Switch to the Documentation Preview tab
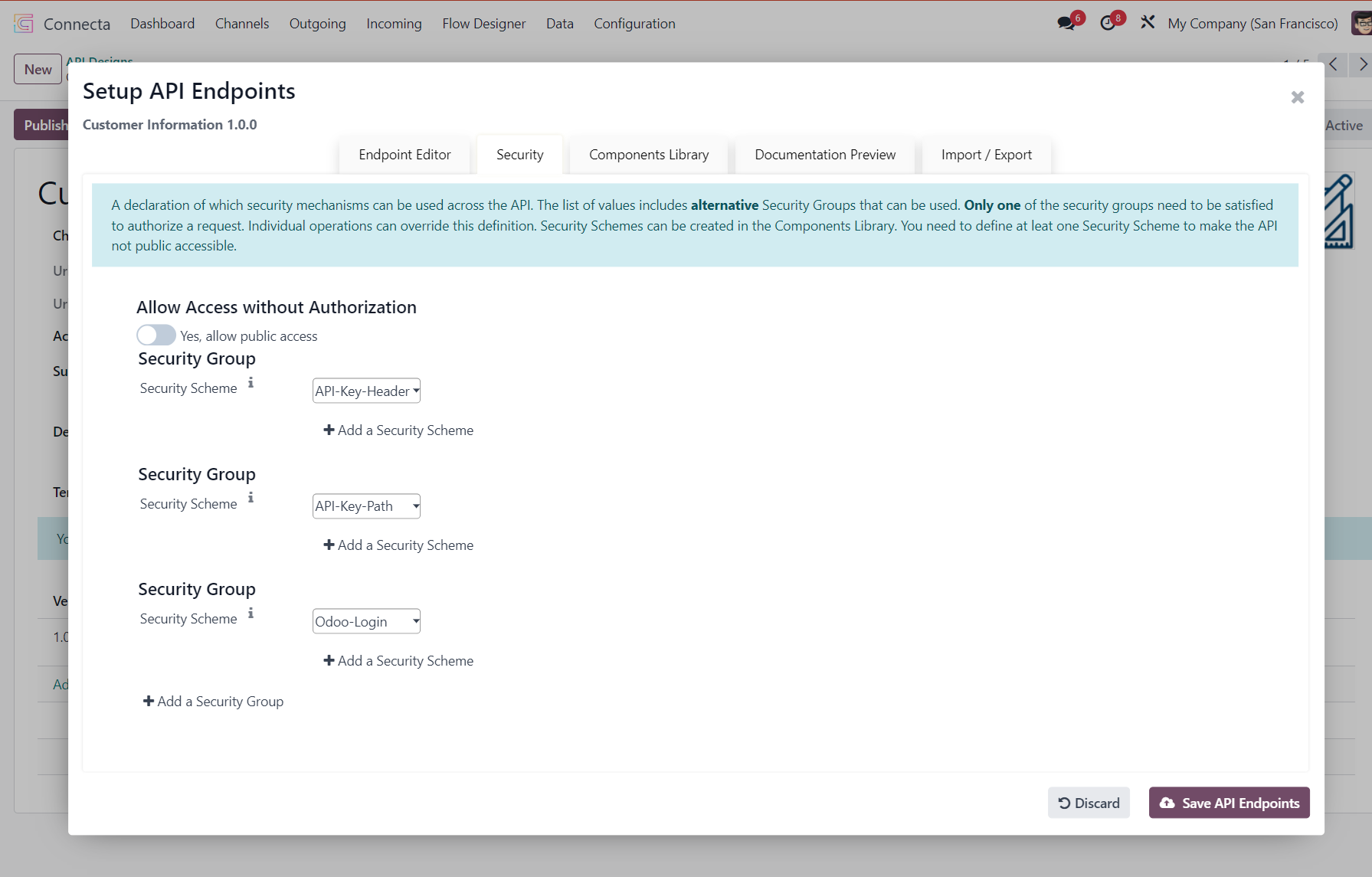This screenshot has height=877, width=1372. (x=824, y=155)
